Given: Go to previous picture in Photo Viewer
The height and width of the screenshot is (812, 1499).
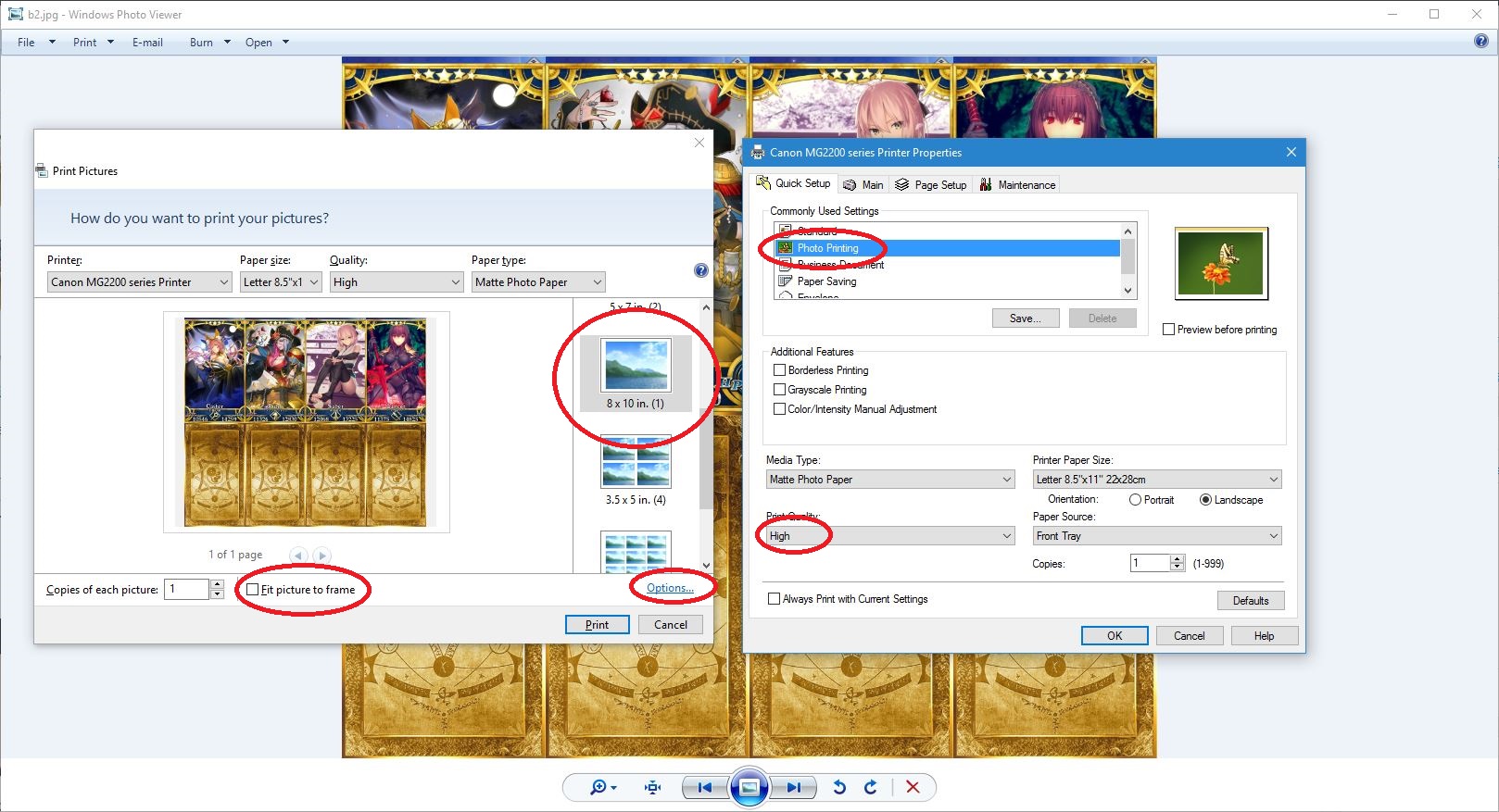Looking at the screenshot, I should click(x=704, y=788).
